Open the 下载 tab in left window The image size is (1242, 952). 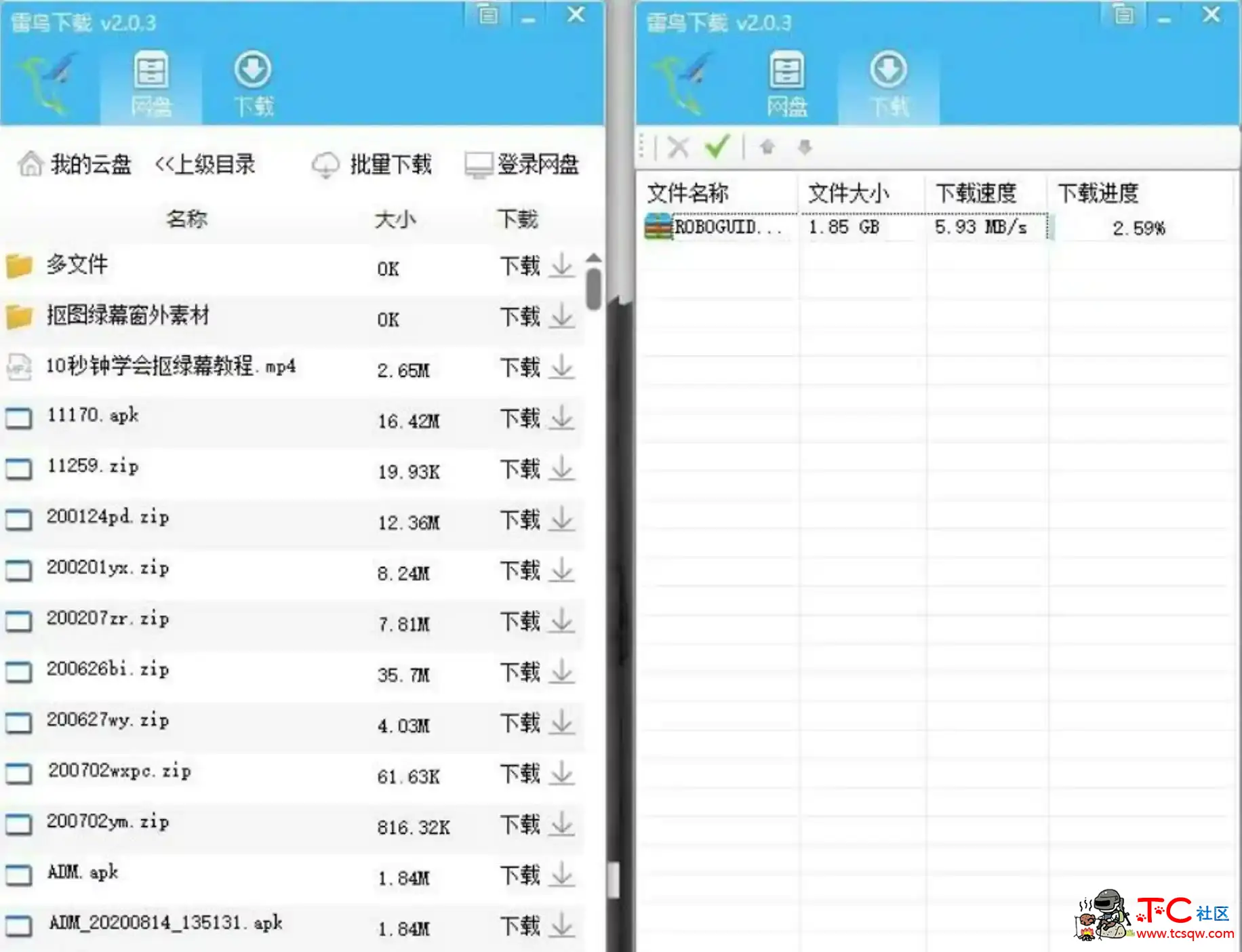coord(253,84)
